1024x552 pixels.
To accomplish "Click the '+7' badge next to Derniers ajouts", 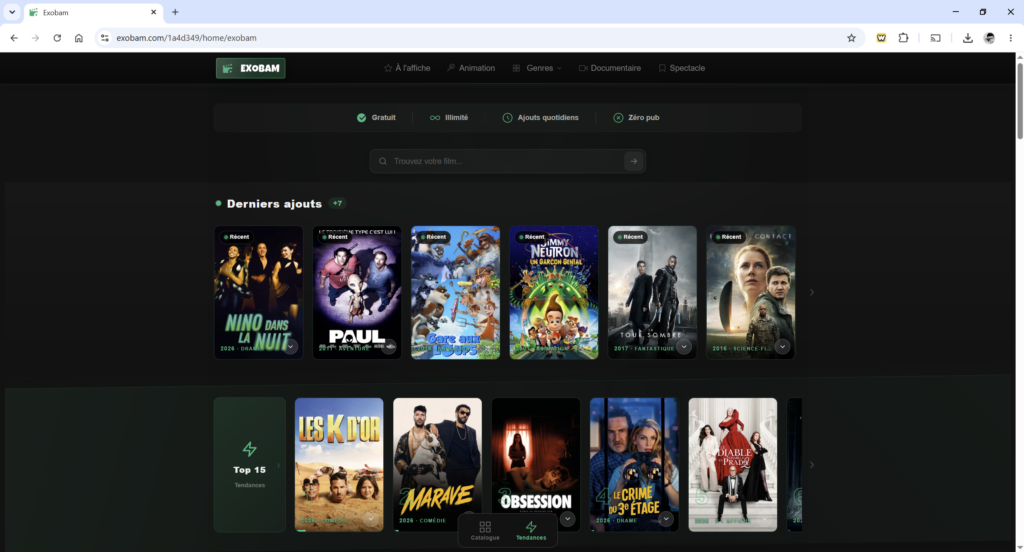I will [x=337, y=203].
